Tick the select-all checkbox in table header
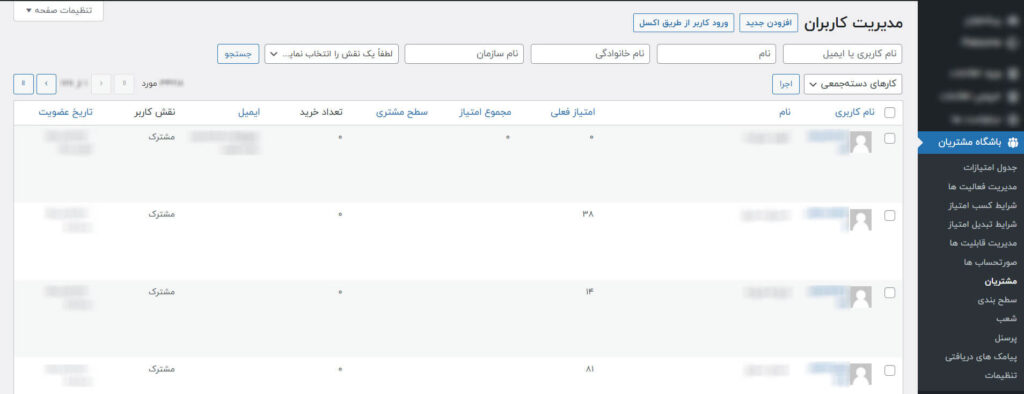 [889, 112]
